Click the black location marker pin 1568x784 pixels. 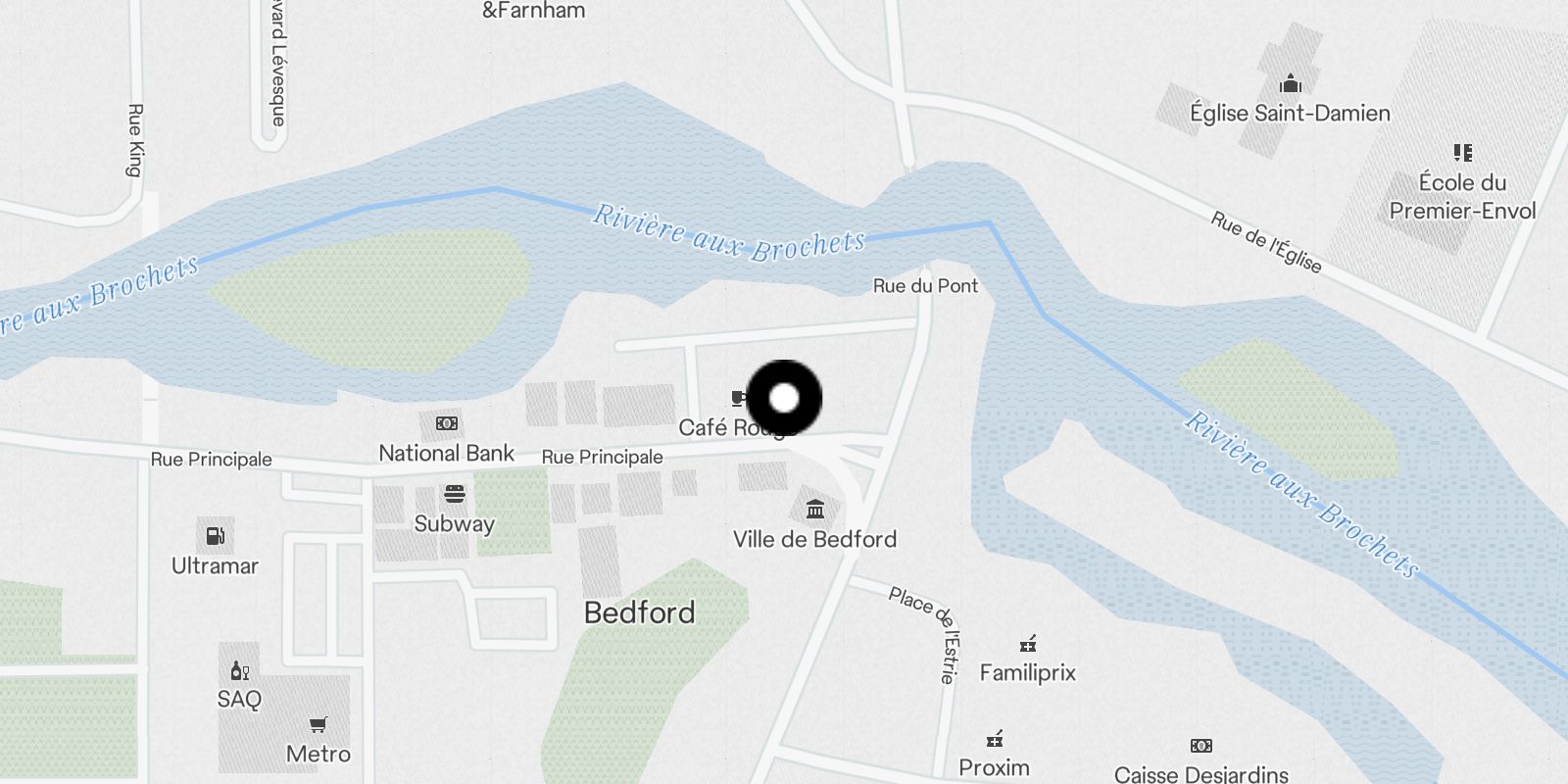point(784,398)
